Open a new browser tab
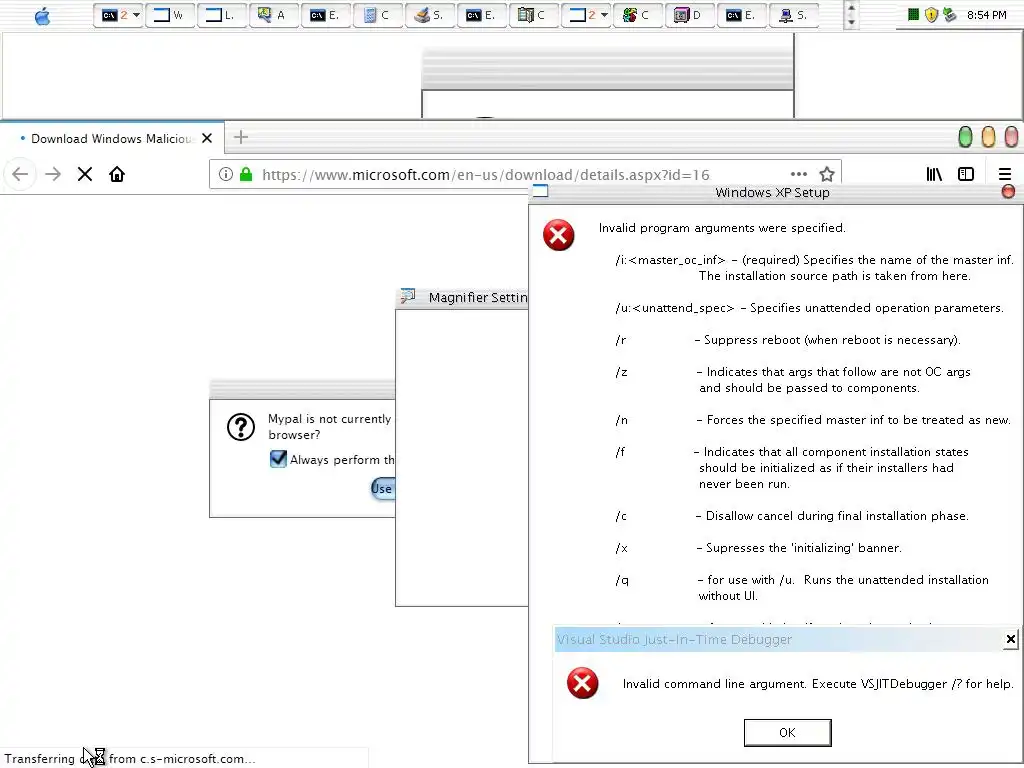This screenshot has width=1024, height=768. (241, 137)
